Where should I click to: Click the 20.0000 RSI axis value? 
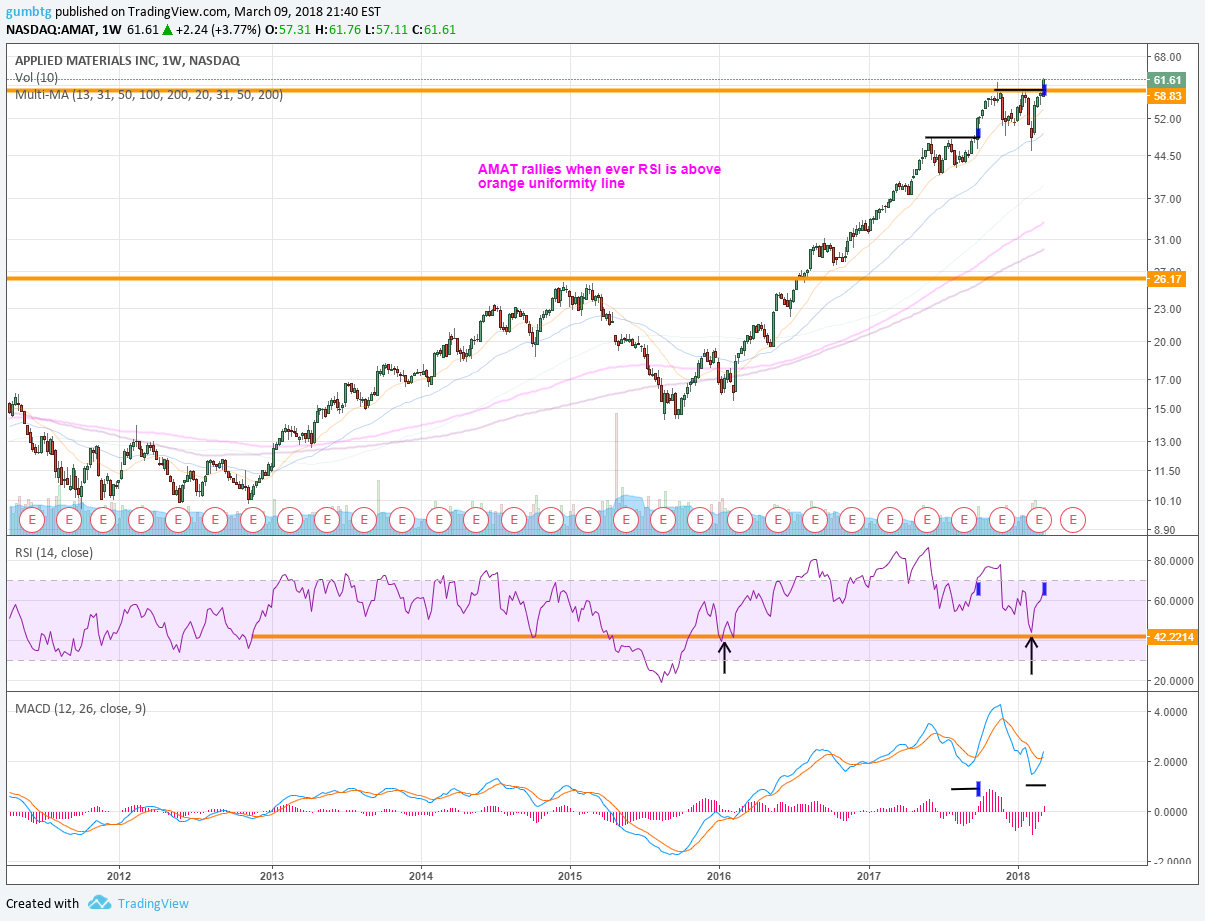[x=1174, y=681]
